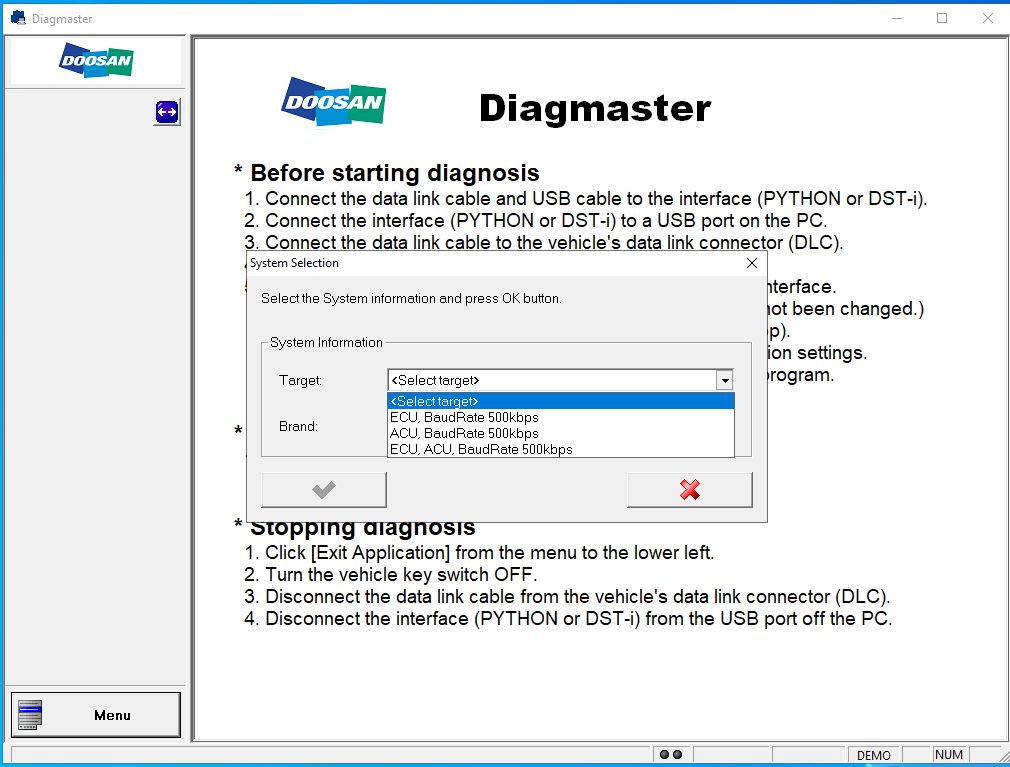Minimize the Diagmaster window
Image resolution: width=1010 pixels, height=767 pixels.
[x=897, y=18]
